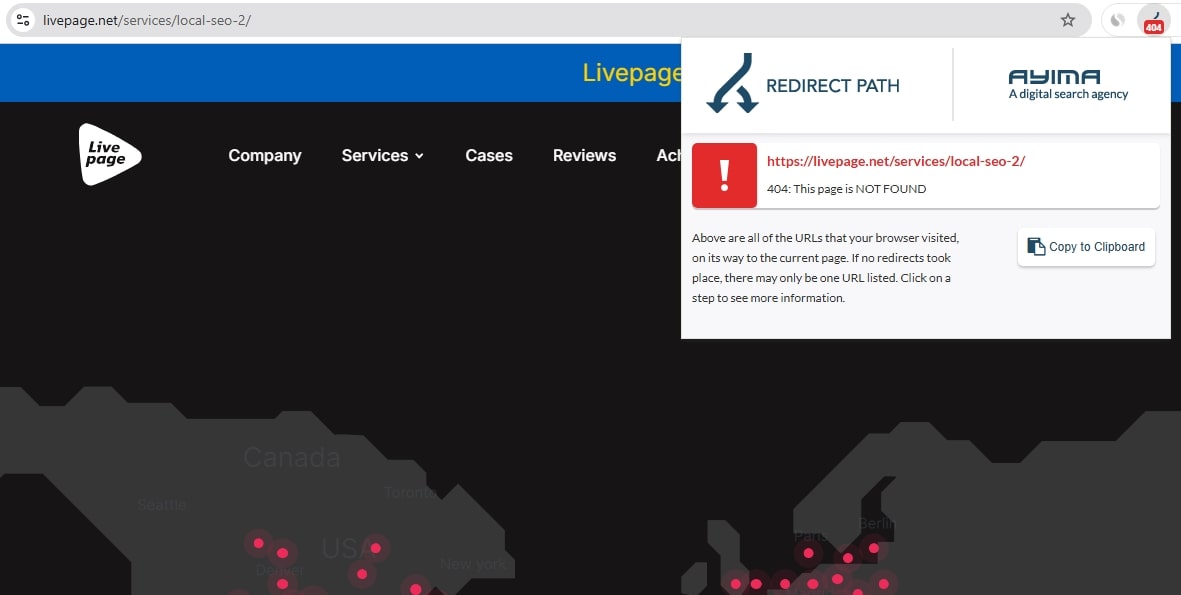This screenshot has height=595, width=1181.
Task: Click the yellow Livepage banner text
Action: click(x=631, y=73)
